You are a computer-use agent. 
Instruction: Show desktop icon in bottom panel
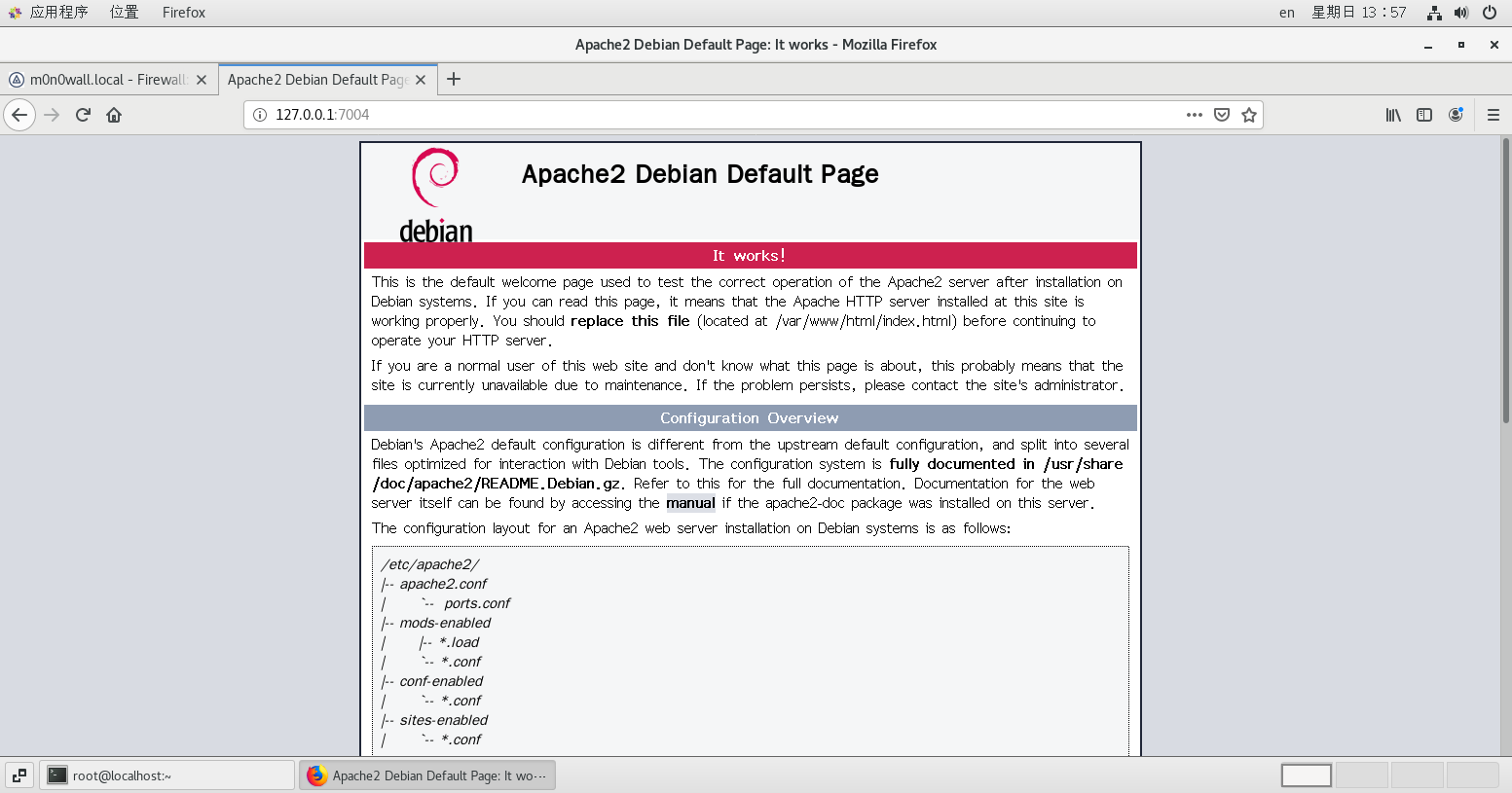(19, 775)
